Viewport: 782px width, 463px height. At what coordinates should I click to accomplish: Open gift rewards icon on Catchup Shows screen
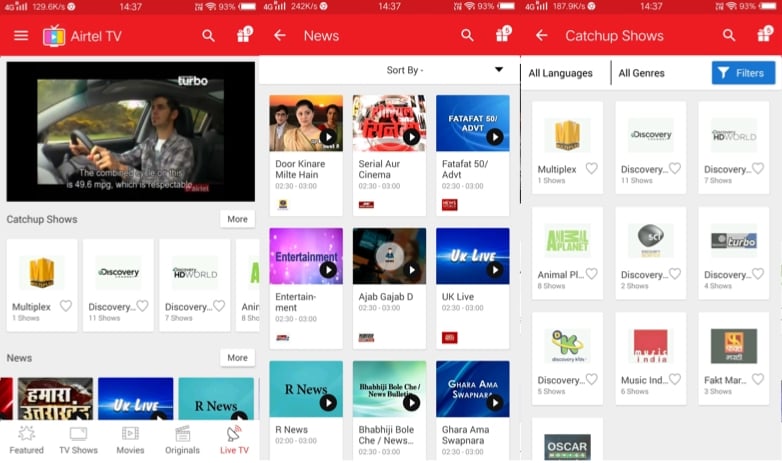765,34
